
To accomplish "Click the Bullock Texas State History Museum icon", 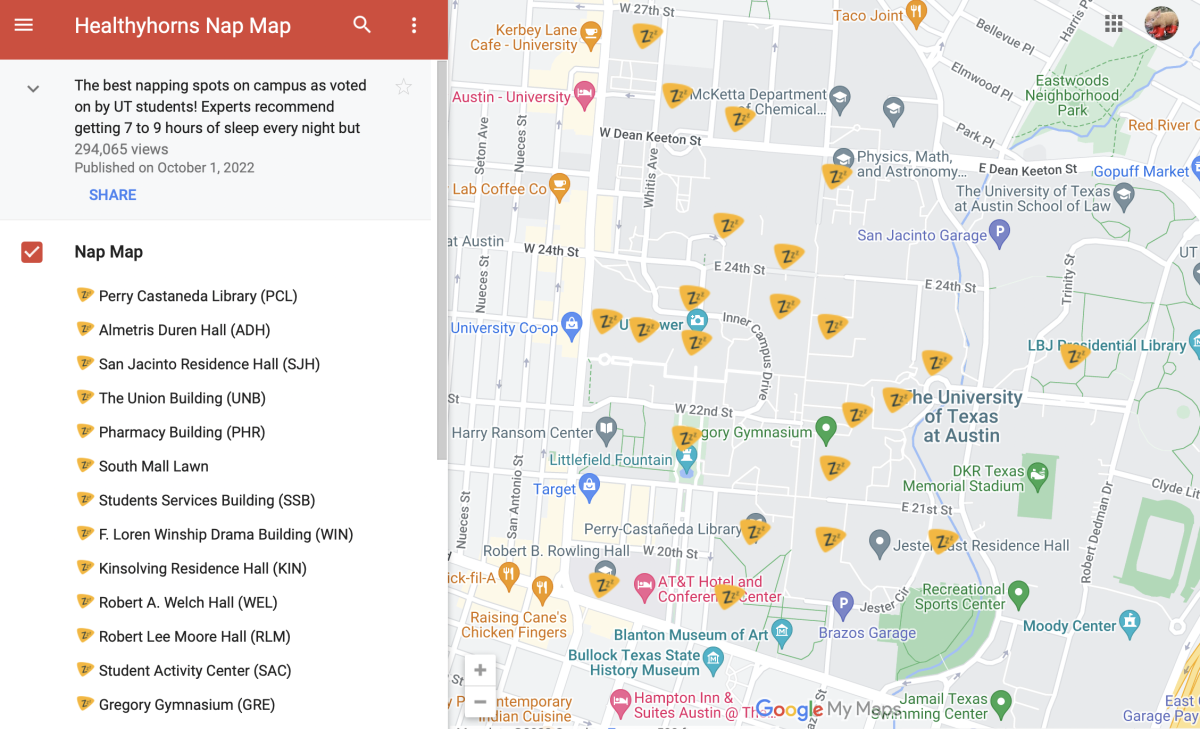I will (x=713, y=658).
